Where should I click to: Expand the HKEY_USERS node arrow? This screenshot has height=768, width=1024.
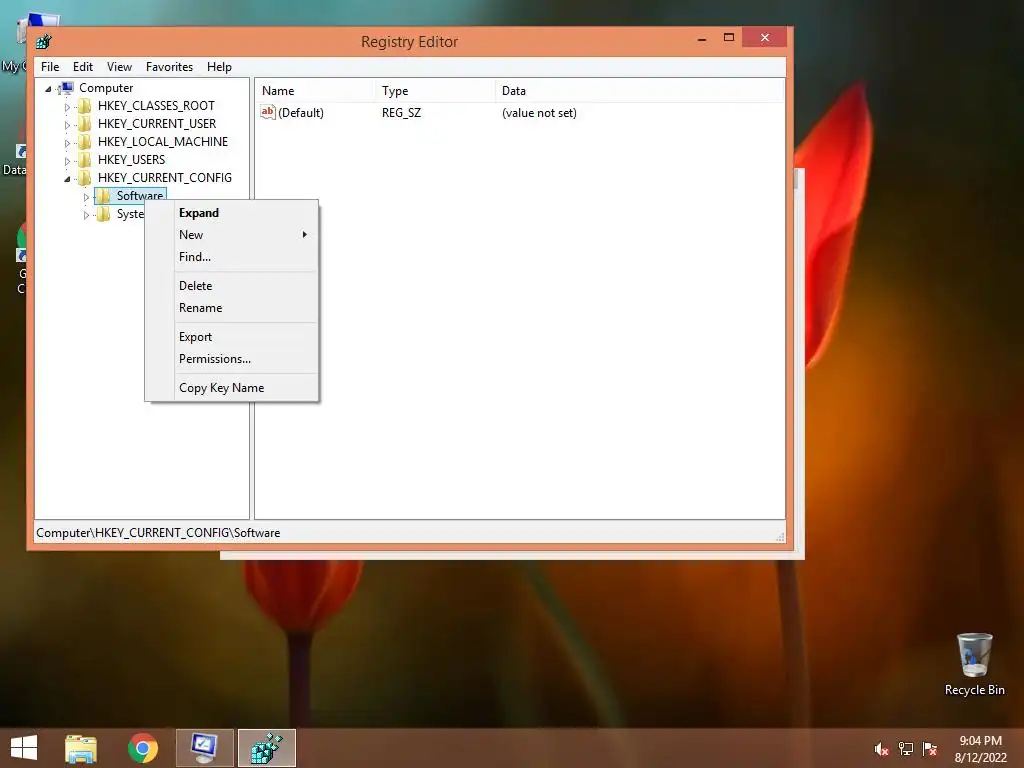tap(67, 161)
